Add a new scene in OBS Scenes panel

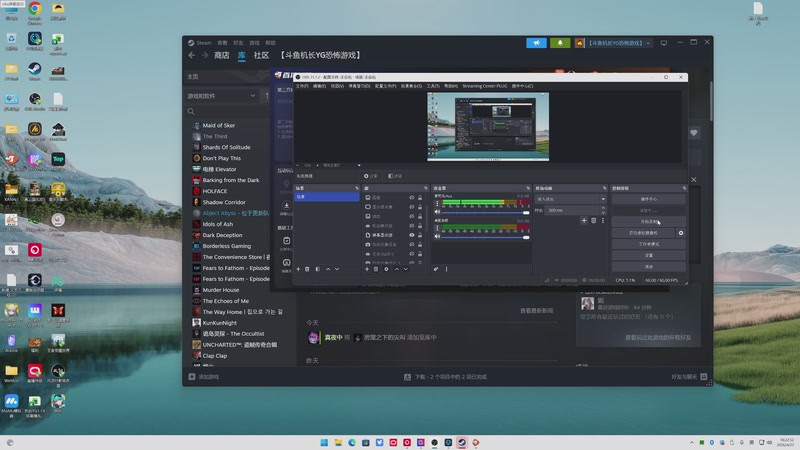coord(298,269)
